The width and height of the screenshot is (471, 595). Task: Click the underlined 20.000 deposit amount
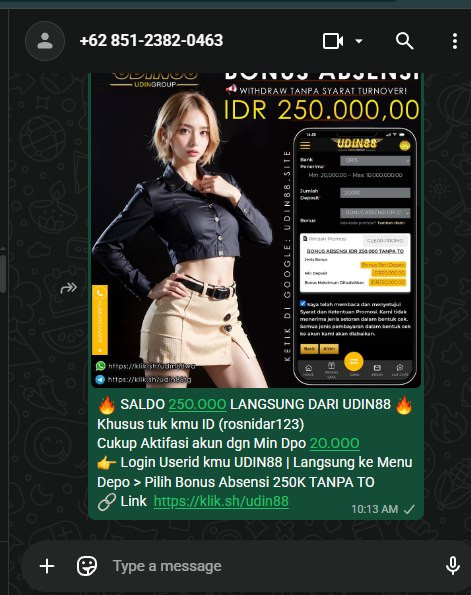point(334,443)
